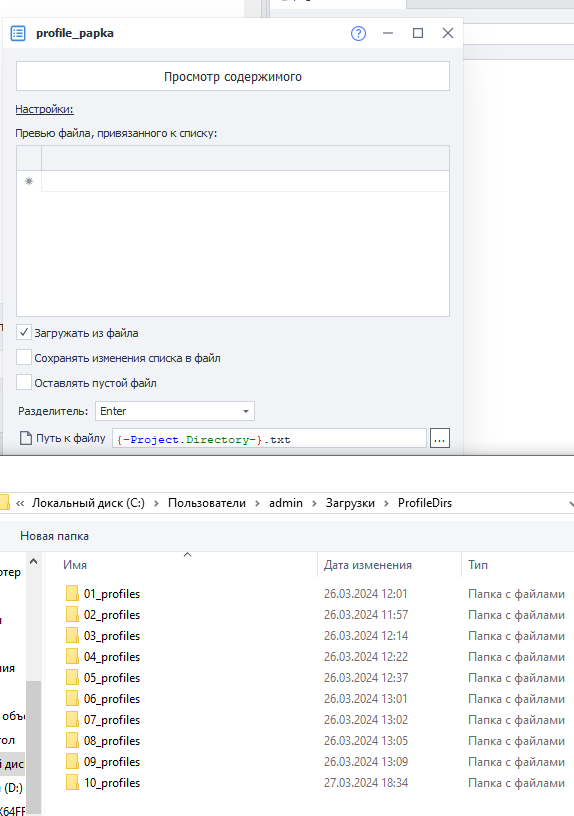Click folder icon in Explorer address bar
574x816 pixels.
tap(4, 503)
